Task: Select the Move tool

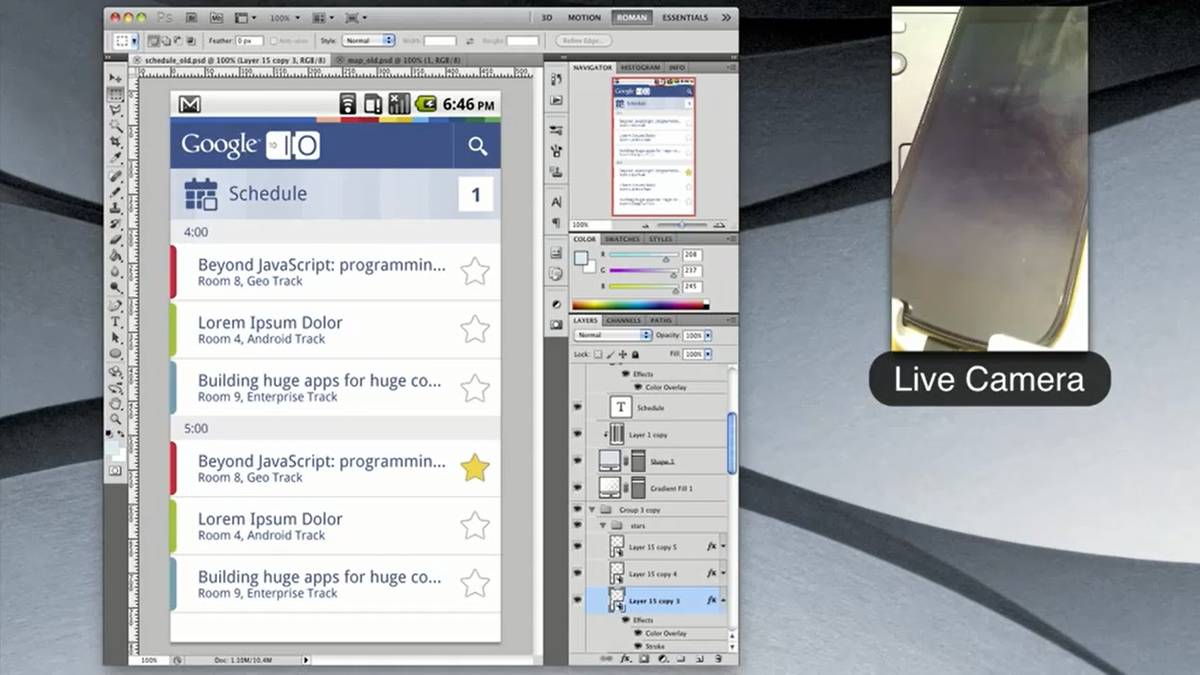Action: 116,78
